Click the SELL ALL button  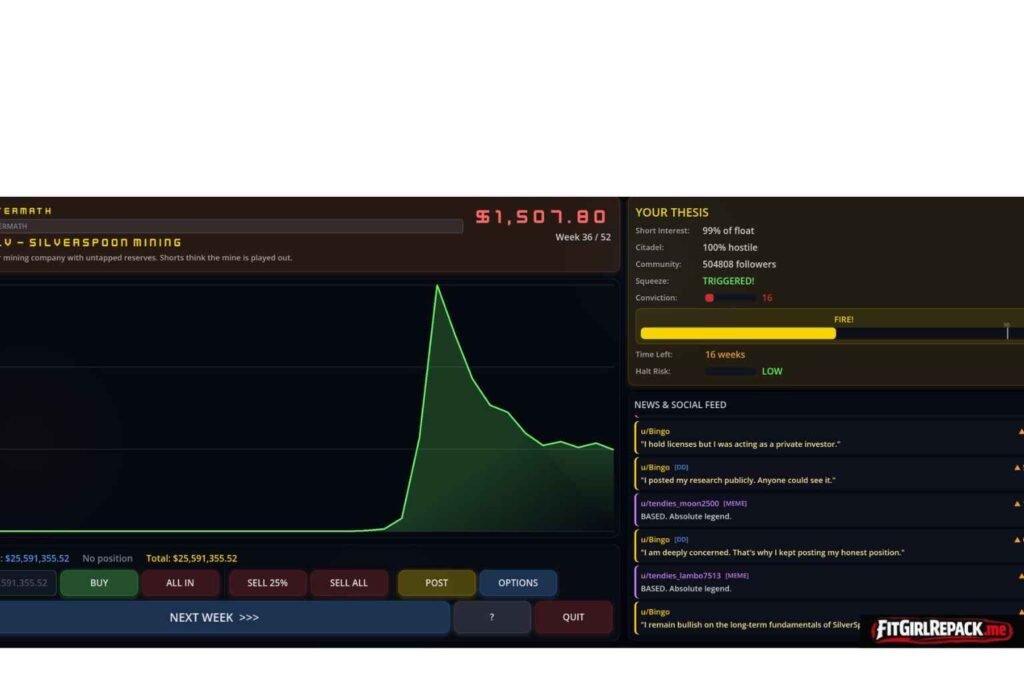coord(349,583)
